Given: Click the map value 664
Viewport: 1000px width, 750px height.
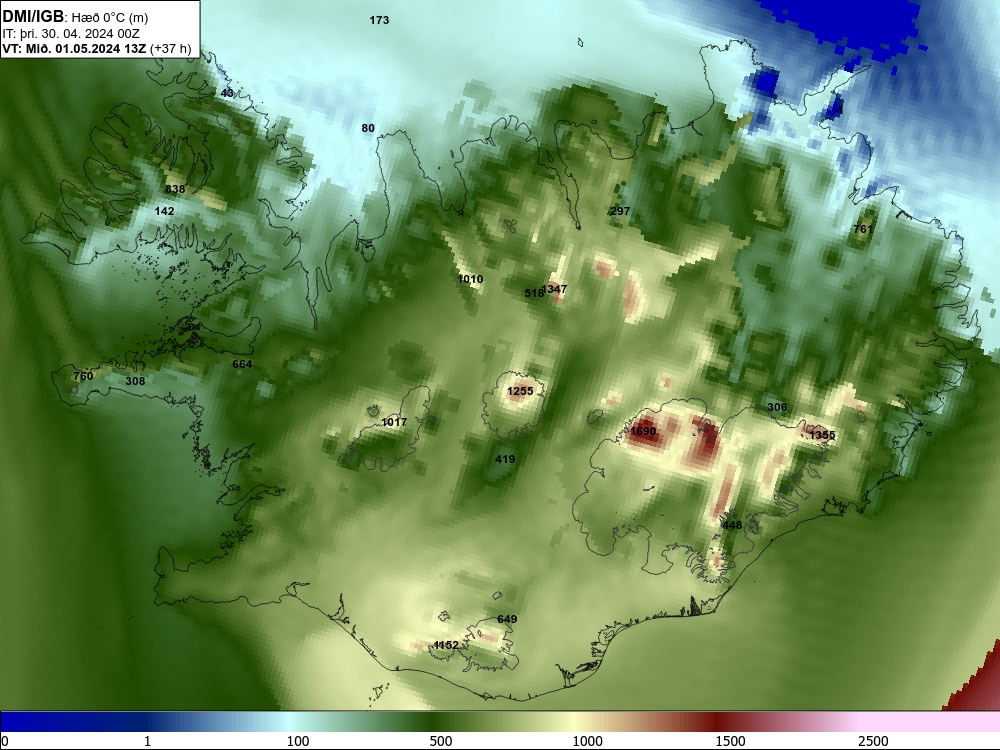Looking at the screenshot, I should pos(242,364).
